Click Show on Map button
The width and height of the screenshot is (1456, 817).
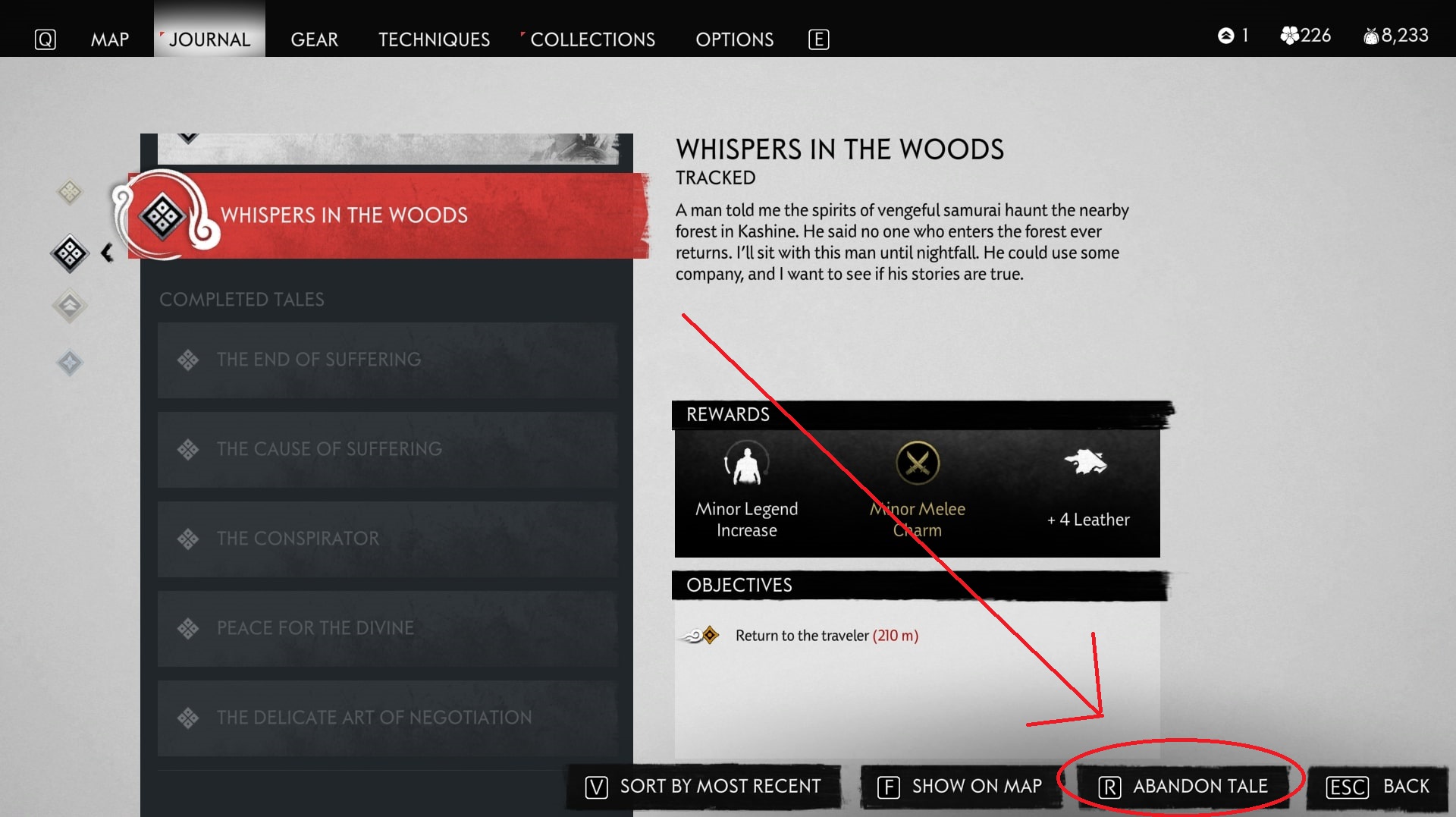[959, 787]
